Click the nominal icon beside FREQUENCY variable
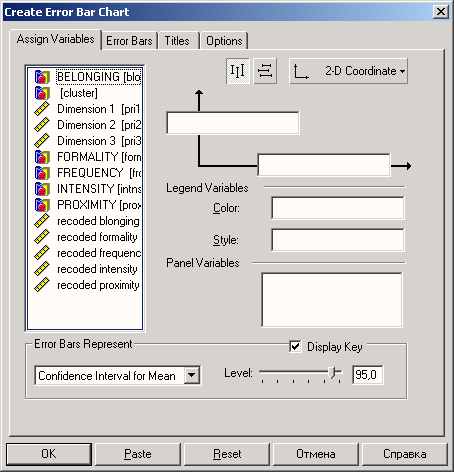This screenshot has width=454, height=472. tap(42, 173)
